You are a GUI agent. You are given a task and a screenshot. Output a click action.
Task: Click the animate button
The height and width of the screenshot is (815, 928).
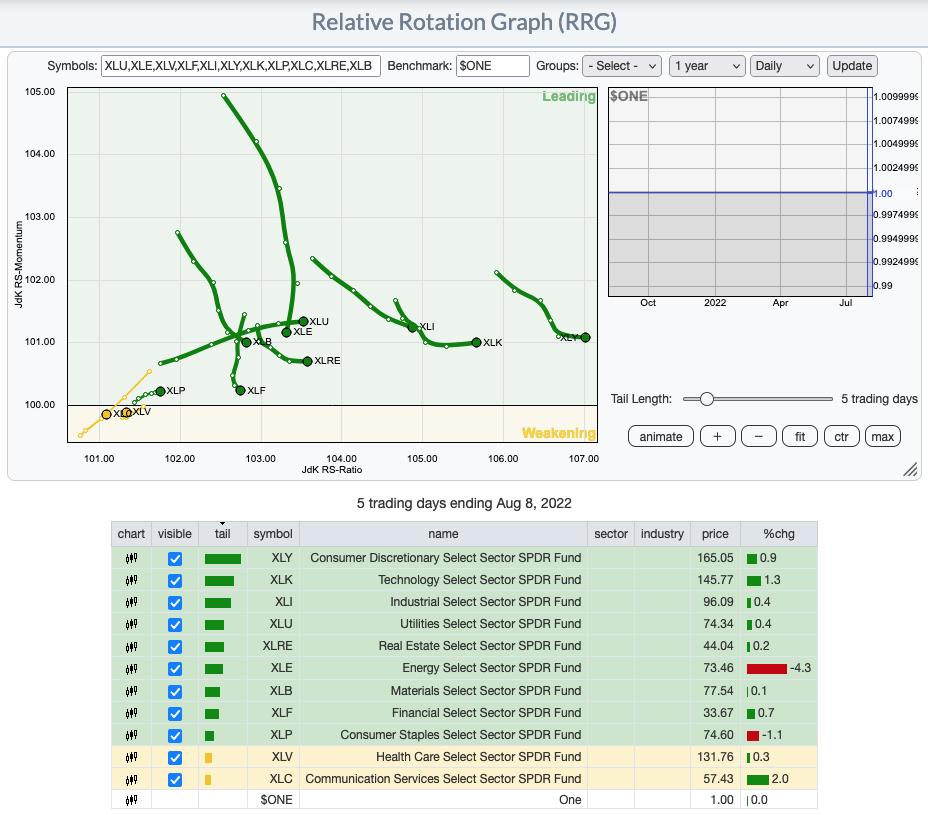coord(660,437)
